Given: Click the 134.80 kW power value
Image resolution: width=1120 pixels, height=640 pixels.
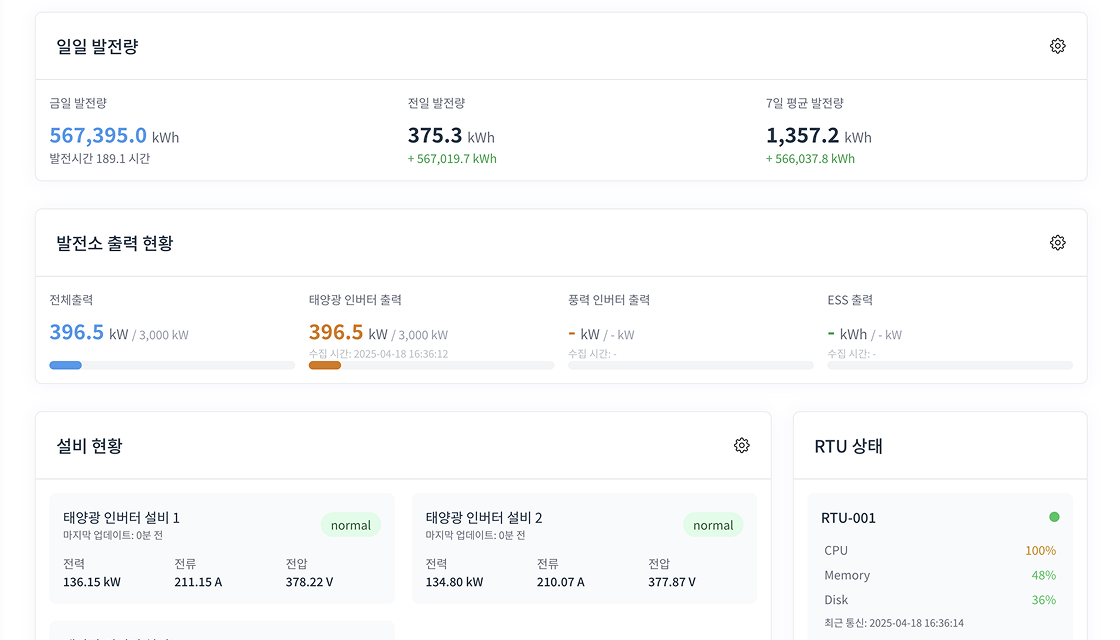Looking at the screenshot, I should 454,582.
